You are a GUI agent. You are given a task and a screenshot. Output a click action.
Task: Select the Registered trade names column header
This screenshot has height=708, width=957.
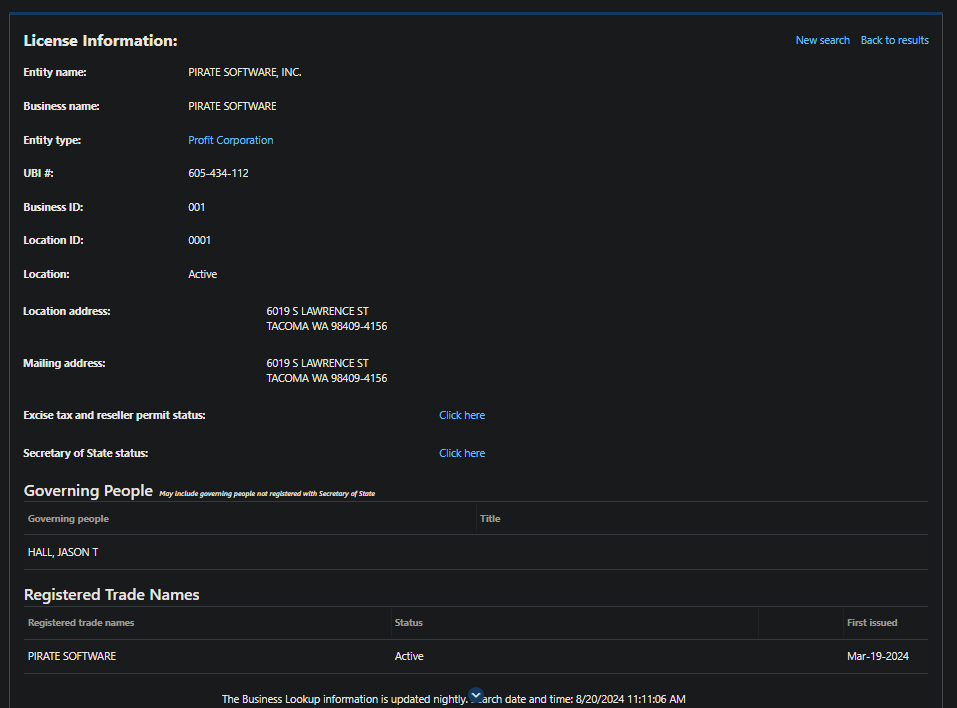coord(81,623)
